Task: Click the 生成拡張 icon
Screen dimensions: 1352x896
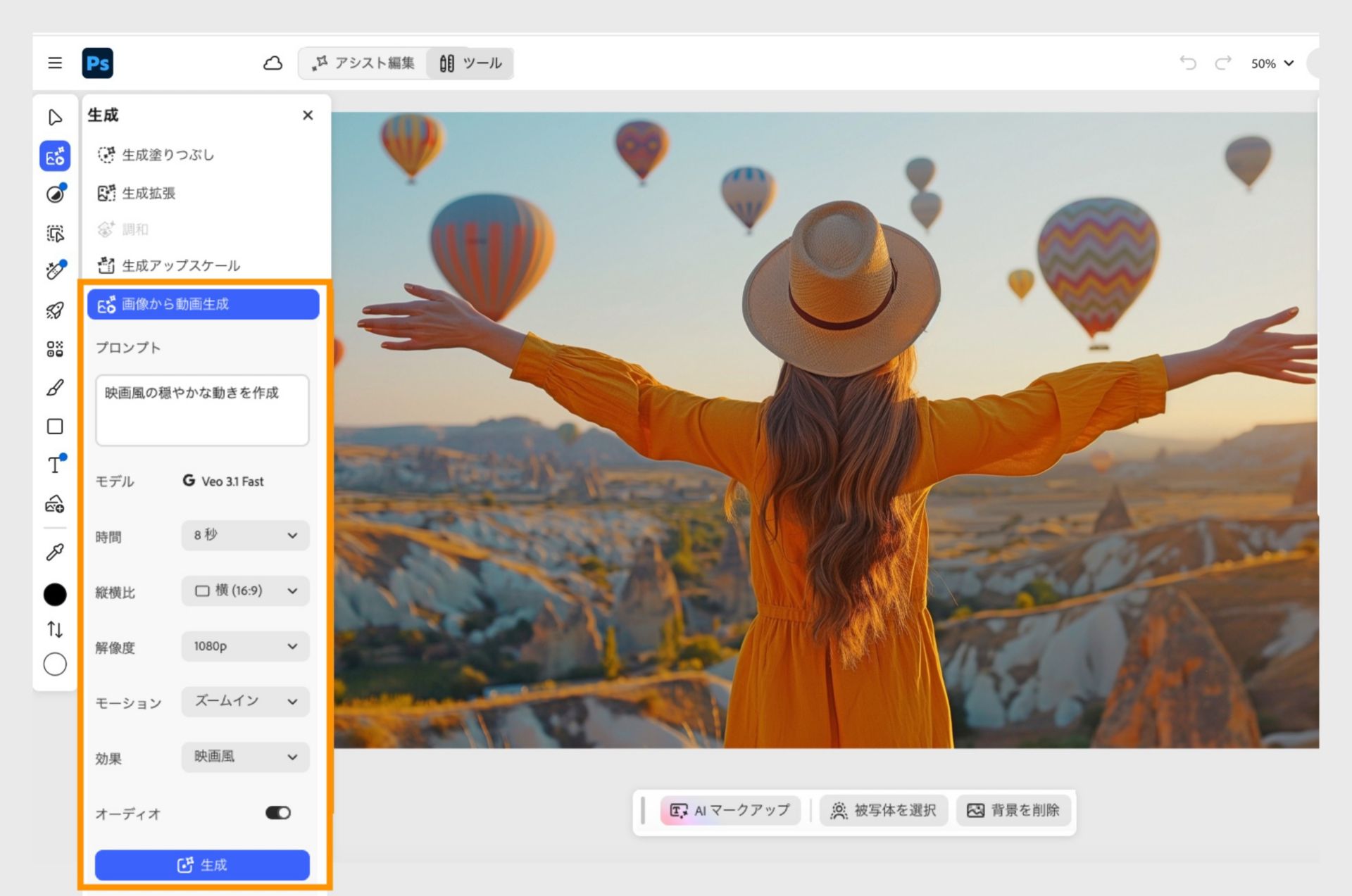Action: coord(106,193)
